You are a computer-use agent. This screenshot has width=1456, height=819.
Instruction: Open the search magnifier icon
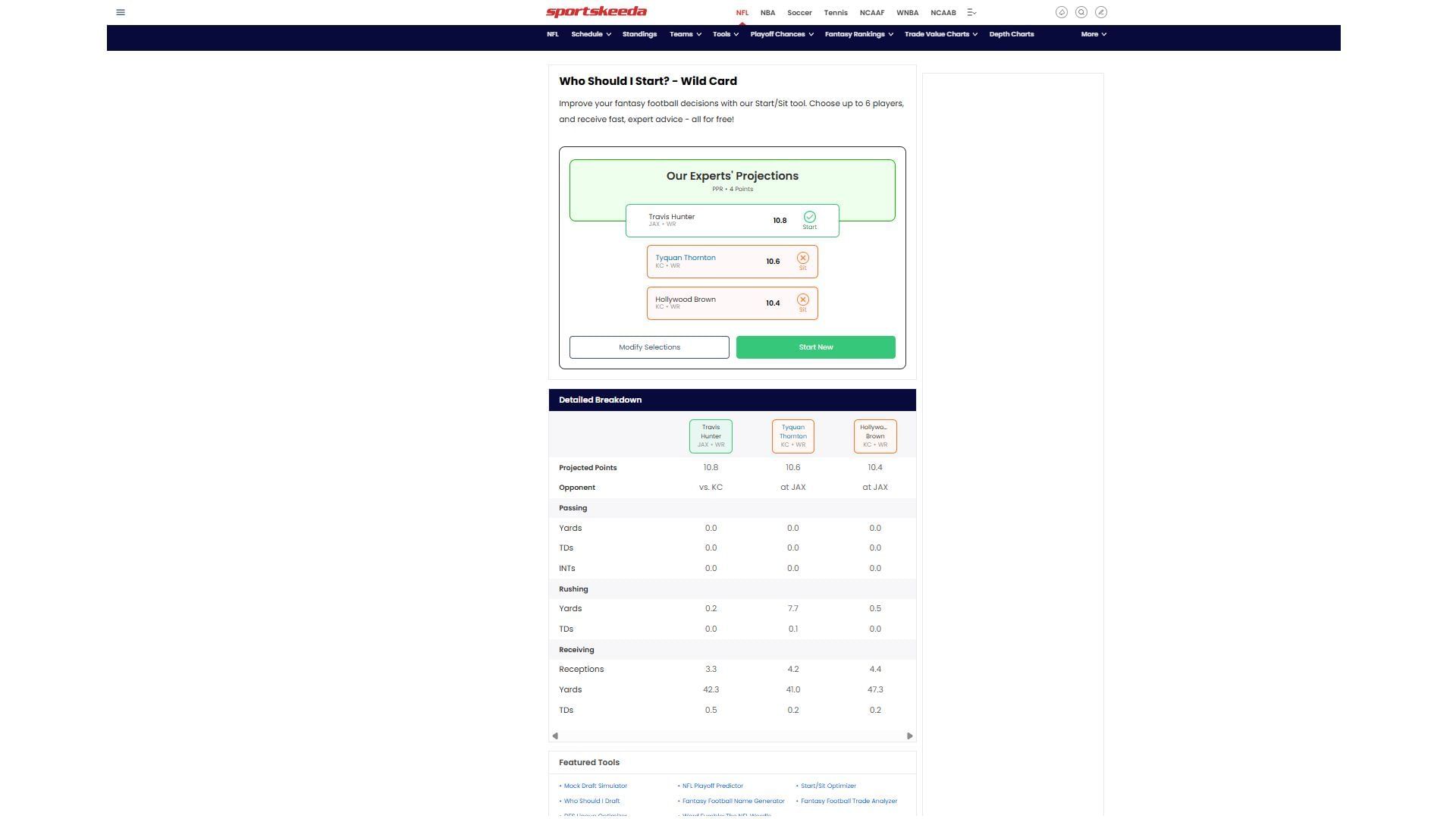1081,12
